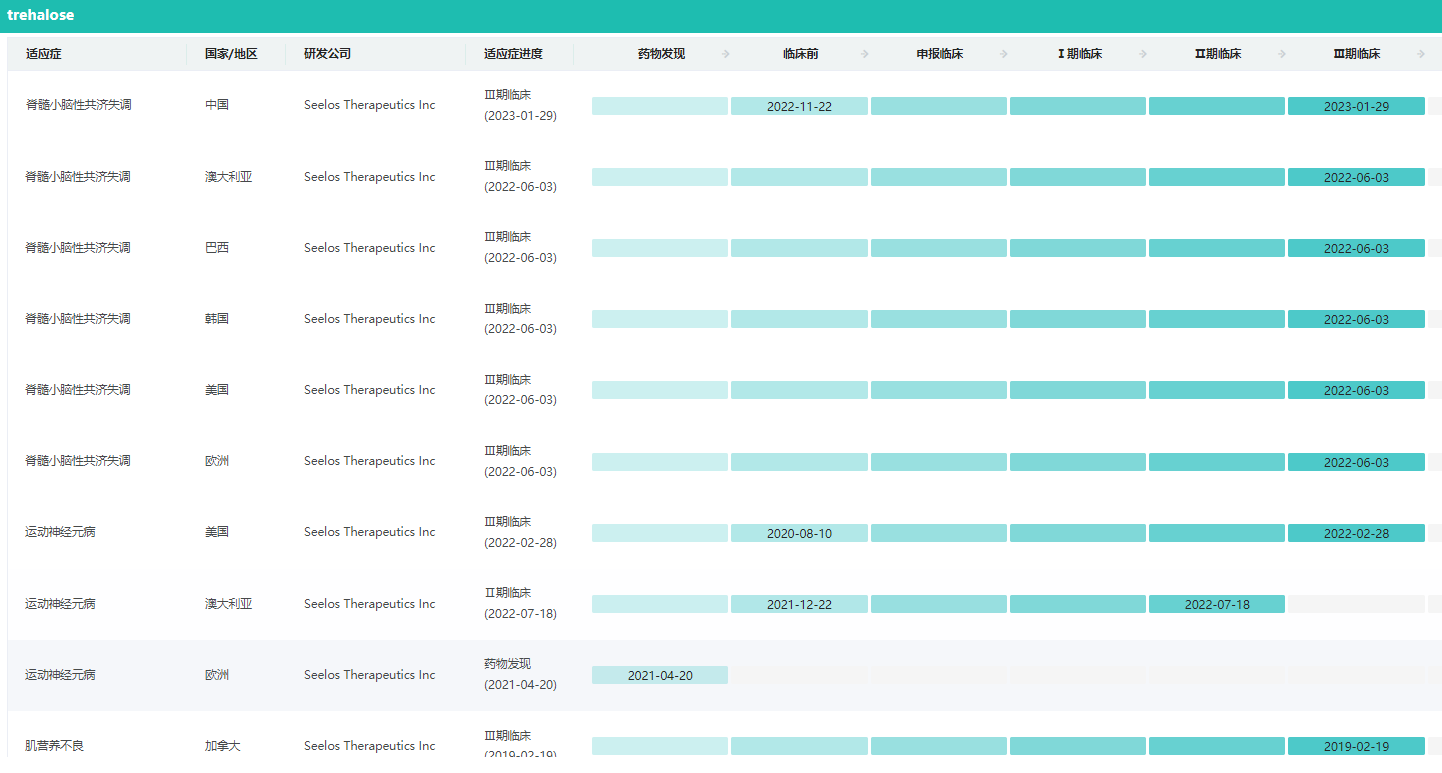Click the 2021-12-22 preclinical stage bar
Image resolution: width=1442 pixels, height=773 pixels.
(x=799, y=604)
